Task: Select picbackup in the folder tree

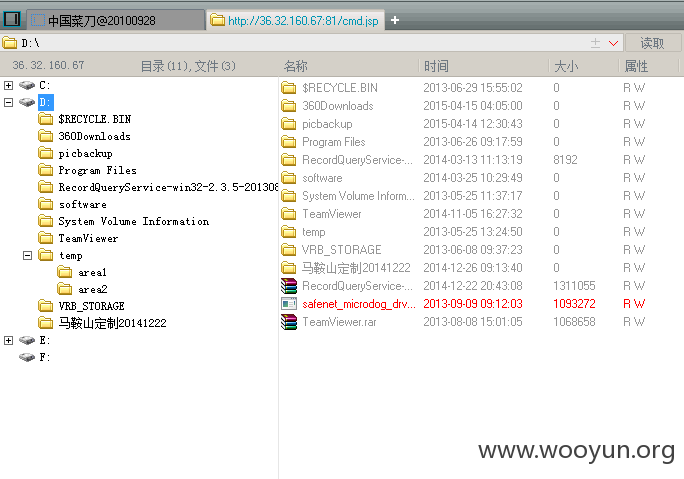Action: (85, 154)
